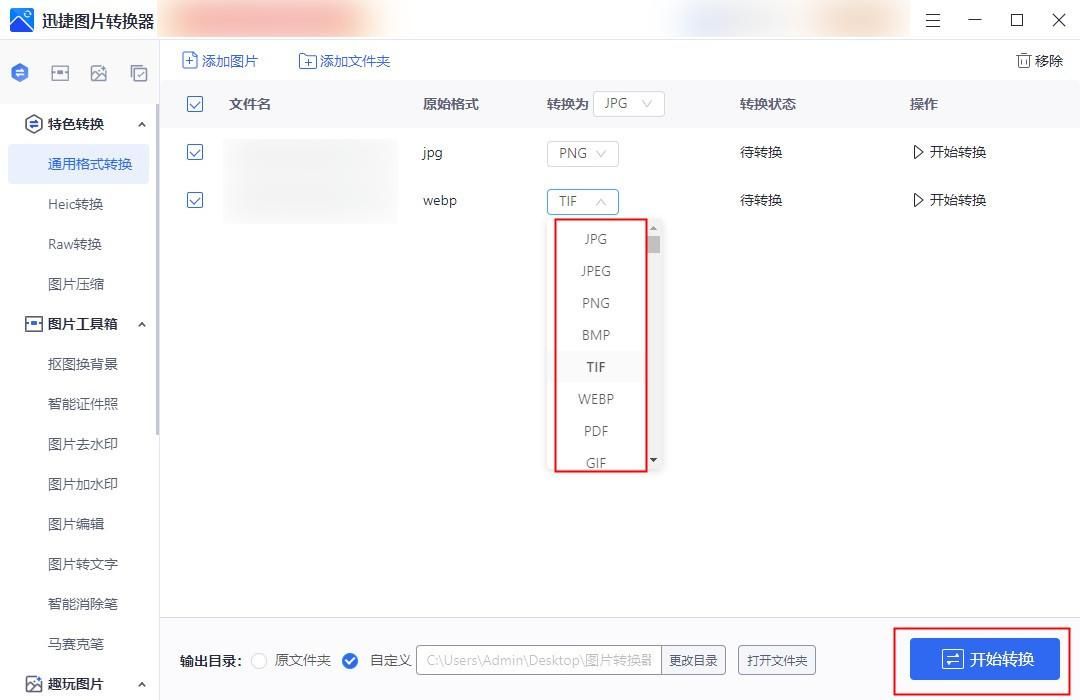Collapse the 特色转换 section
1080x700 pixels.
click(142, 125)
